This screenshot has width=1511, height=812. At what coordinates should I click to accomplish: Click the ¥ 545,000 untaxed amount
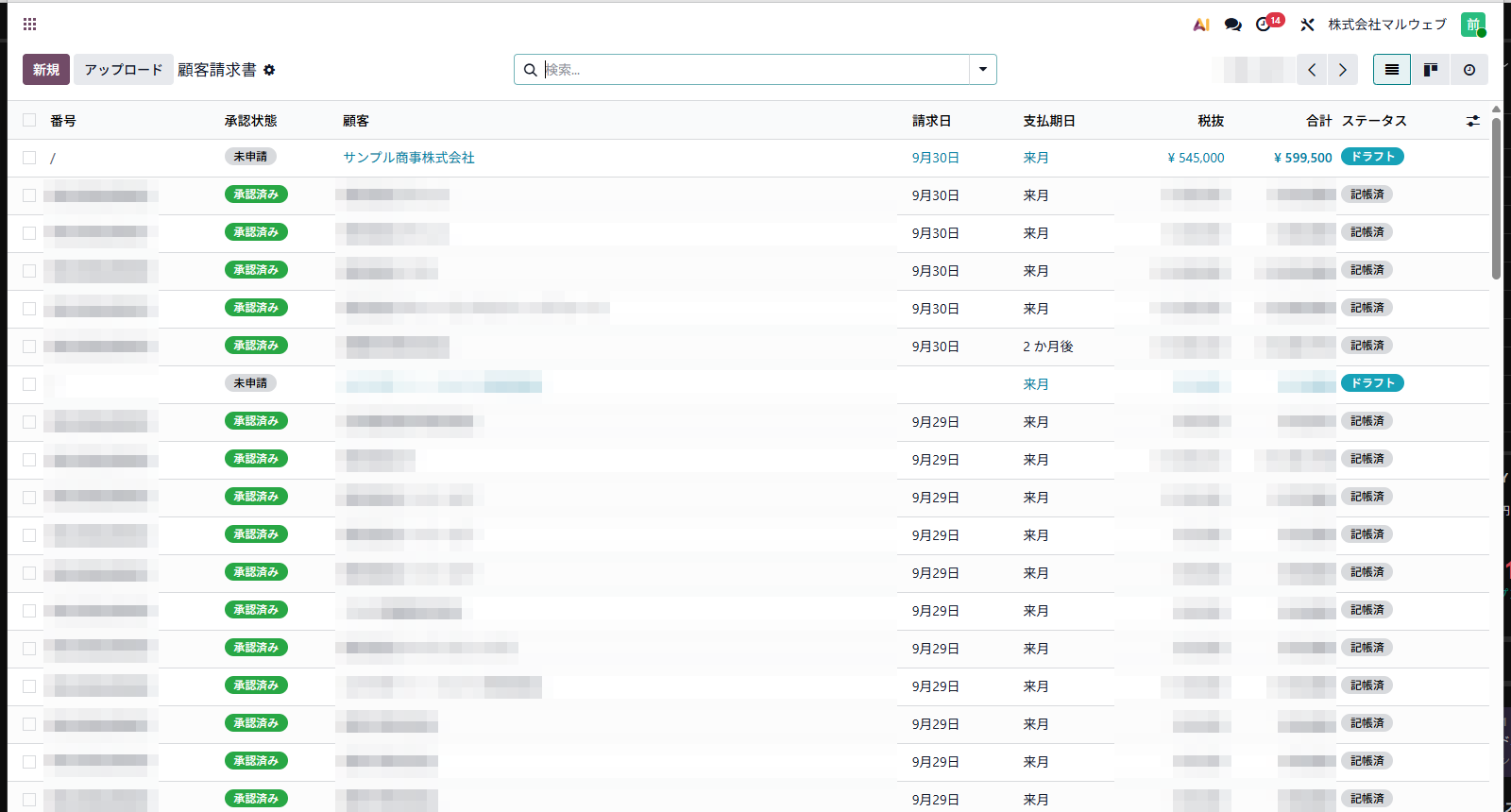coord(1196,158)
